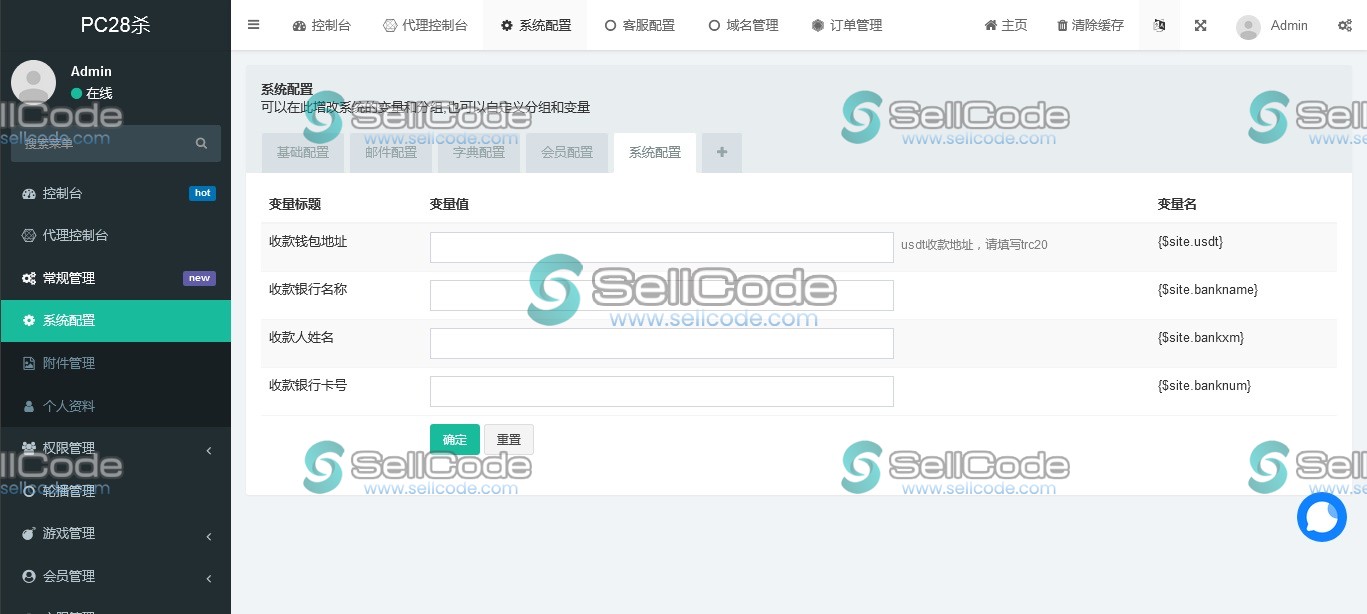1367x614 pixels.
Task: Switch to the 邮件配置 config tab
Action: tap(391, 152)
